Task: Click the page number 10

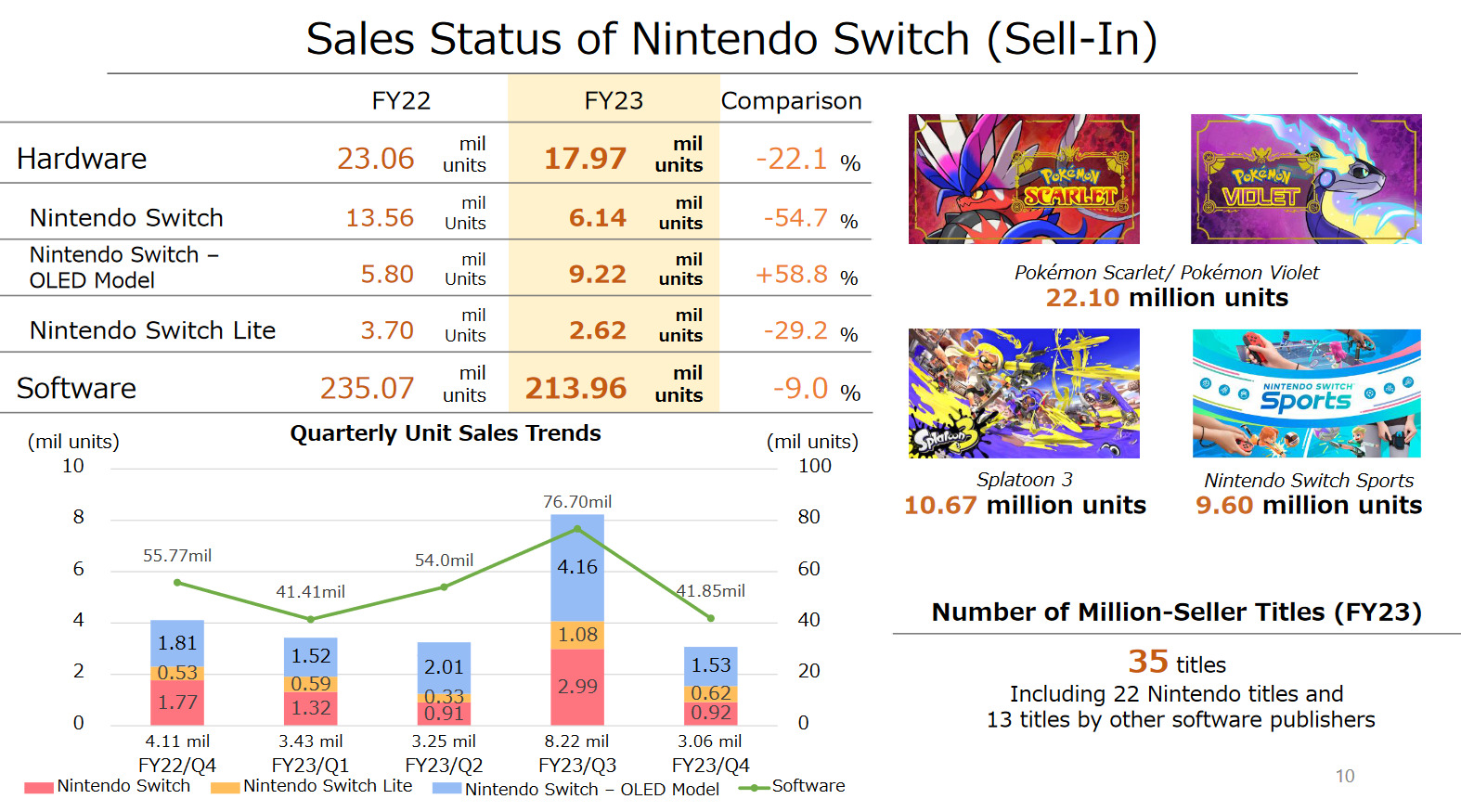Action: [x=1345, y=776]
